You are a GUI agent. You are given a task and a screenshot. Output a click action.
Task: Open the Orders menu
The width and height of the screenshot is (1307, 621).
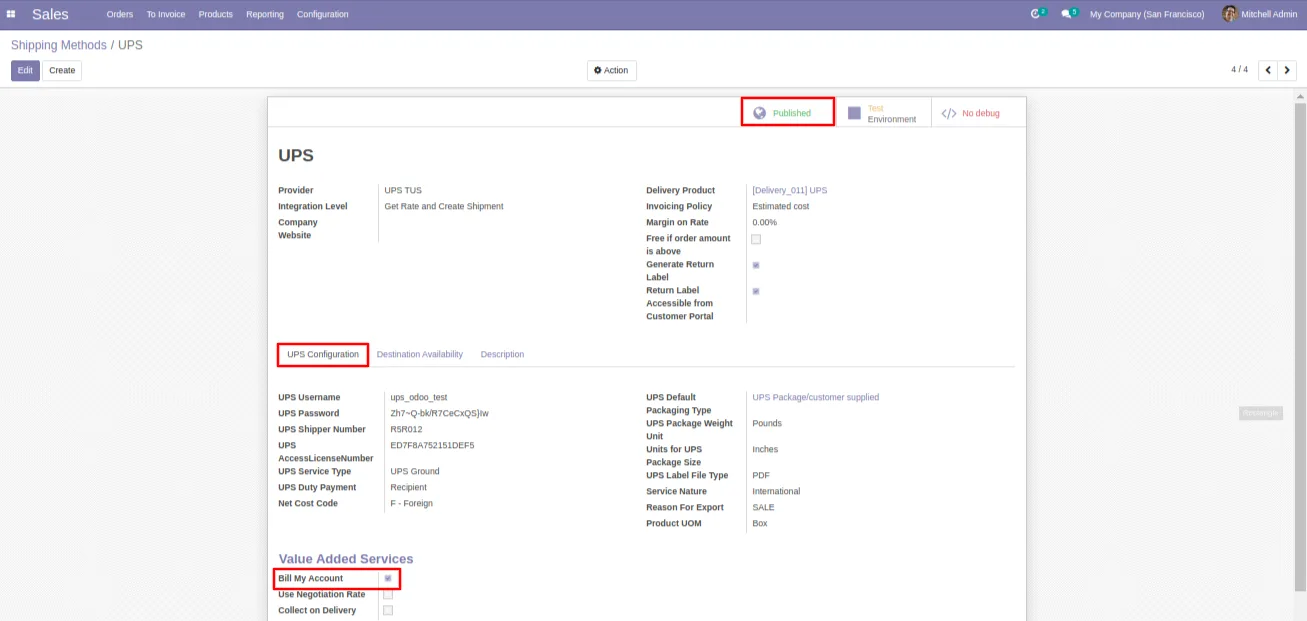tap(120, 14)
